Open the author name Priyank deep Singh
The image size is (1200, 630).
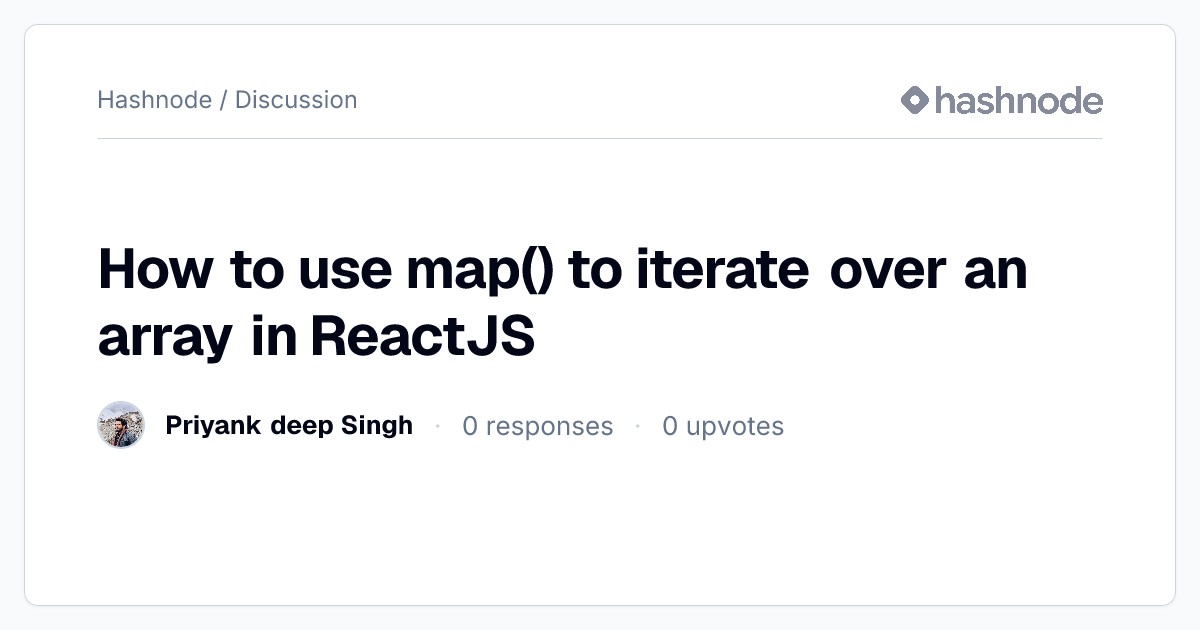point(289,426)
